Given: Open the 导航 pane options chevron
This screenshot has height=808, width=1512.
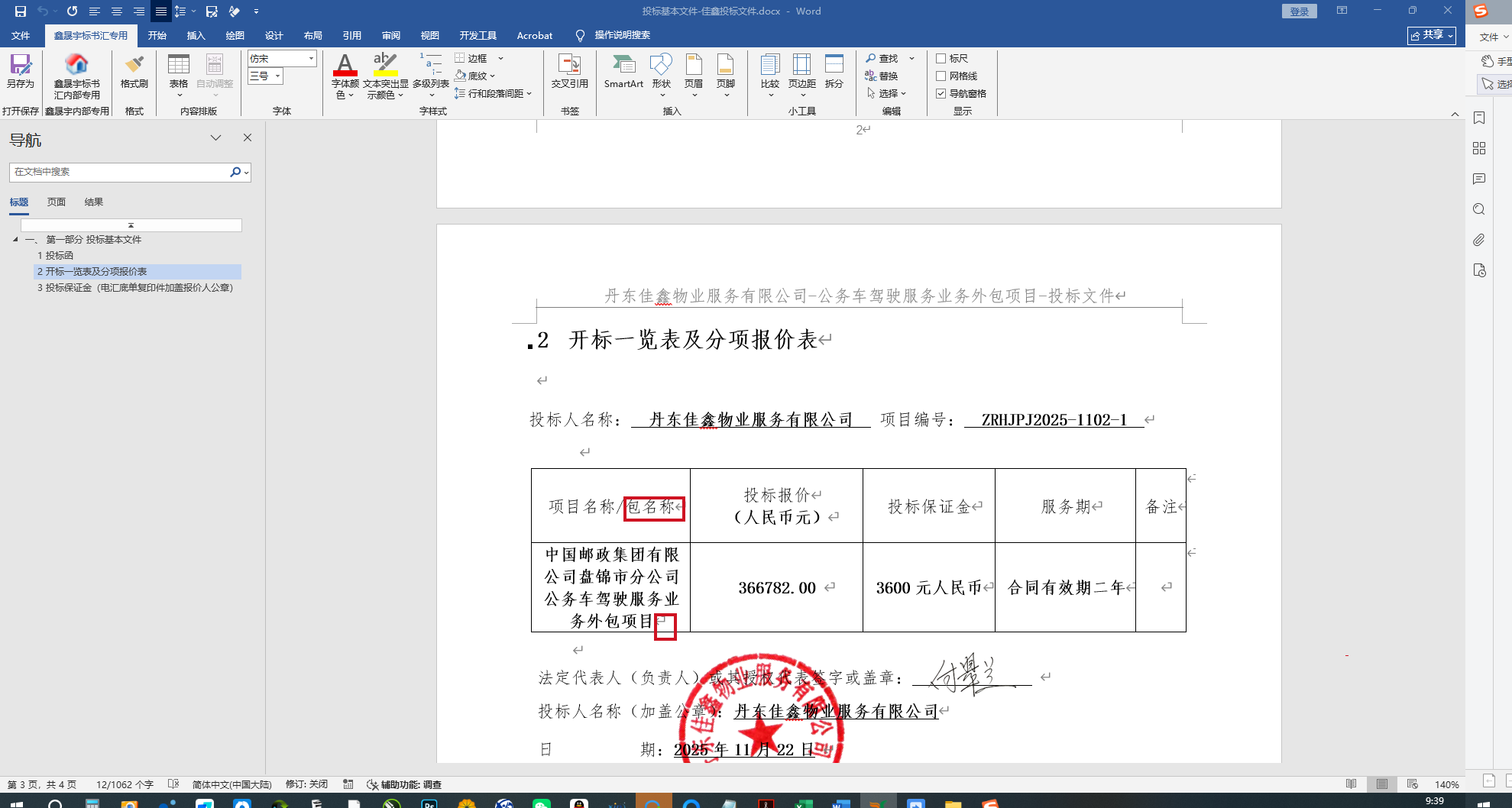Looking at the screenshot, I should click(216, 137).
